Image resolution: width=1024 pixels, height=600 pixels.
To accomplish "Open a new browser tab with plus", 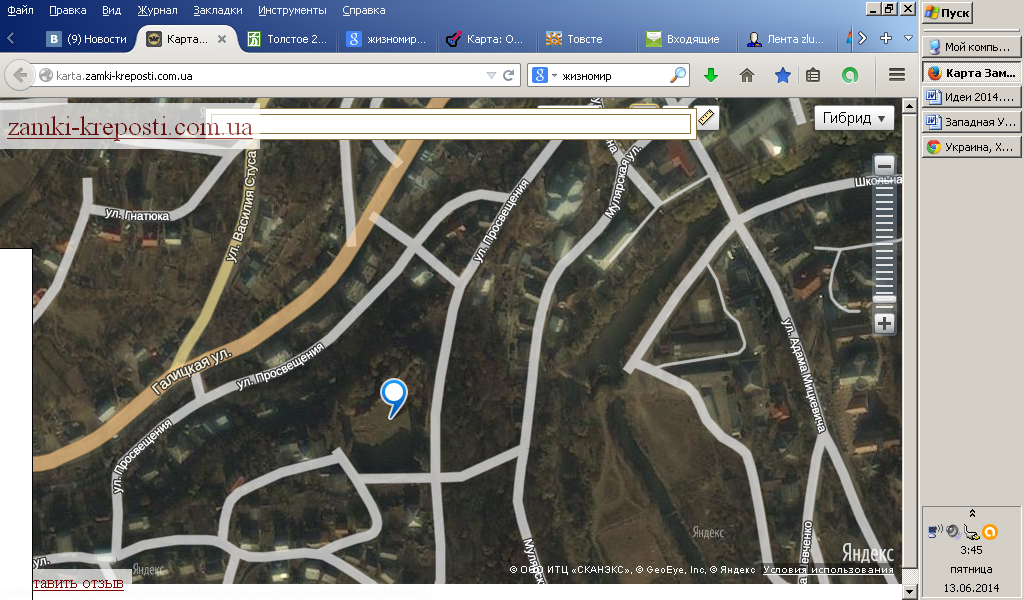I will pyautogui.click(x=886, y=39).
